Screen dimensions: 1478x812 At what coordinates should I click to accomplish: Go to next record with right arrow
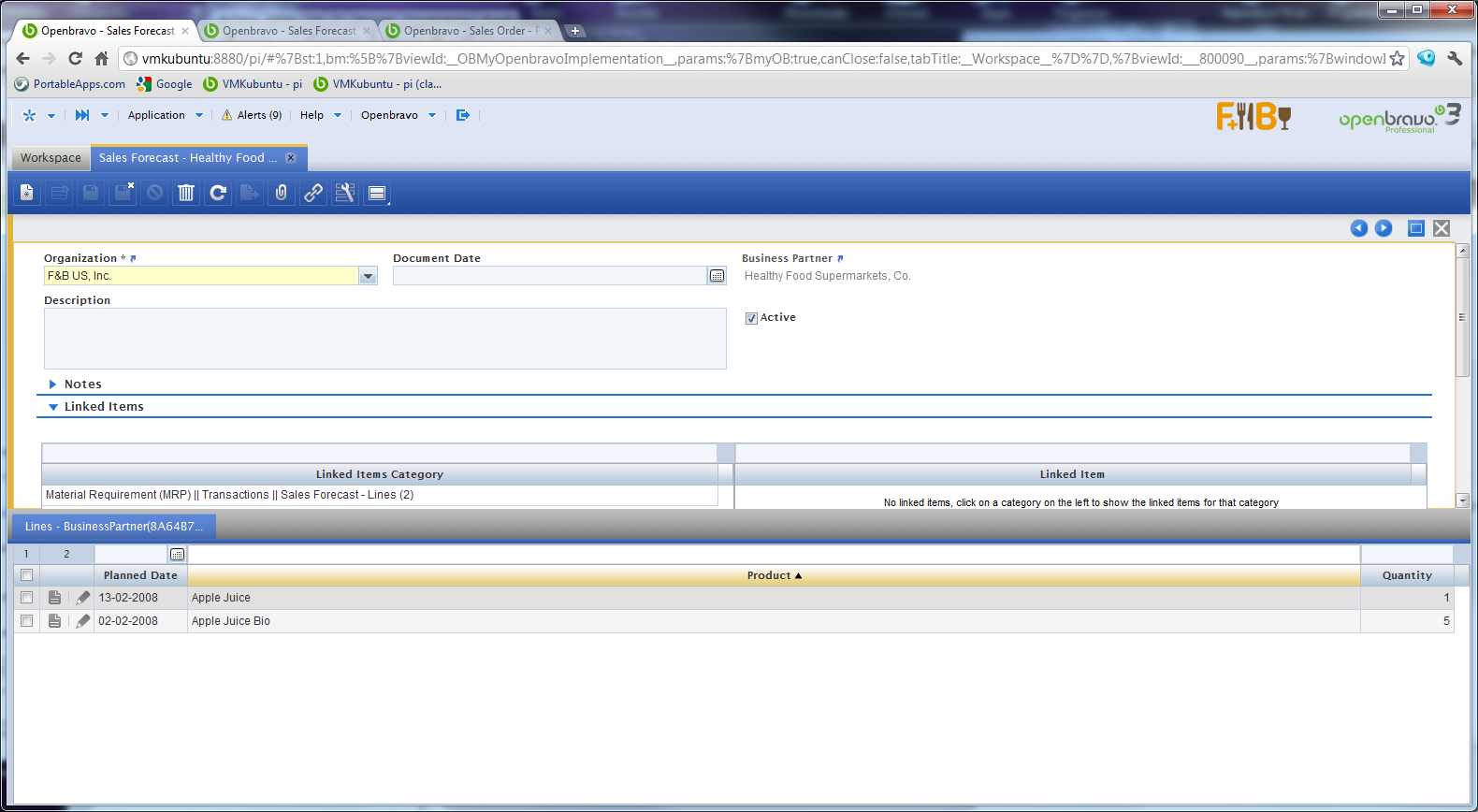tap(1384, 228)
